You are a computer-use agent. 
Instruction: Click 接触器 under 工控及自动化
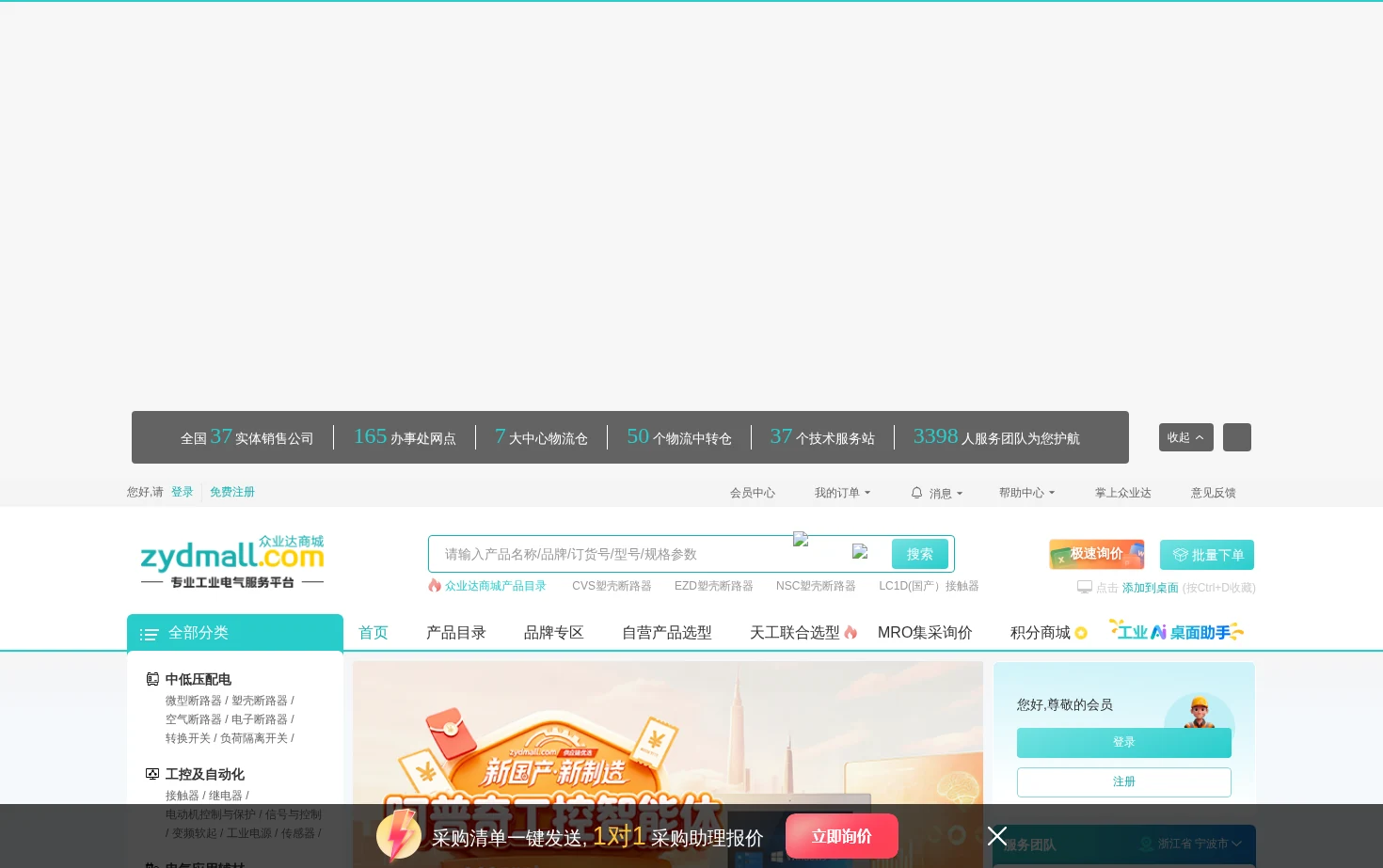point(183,796)
